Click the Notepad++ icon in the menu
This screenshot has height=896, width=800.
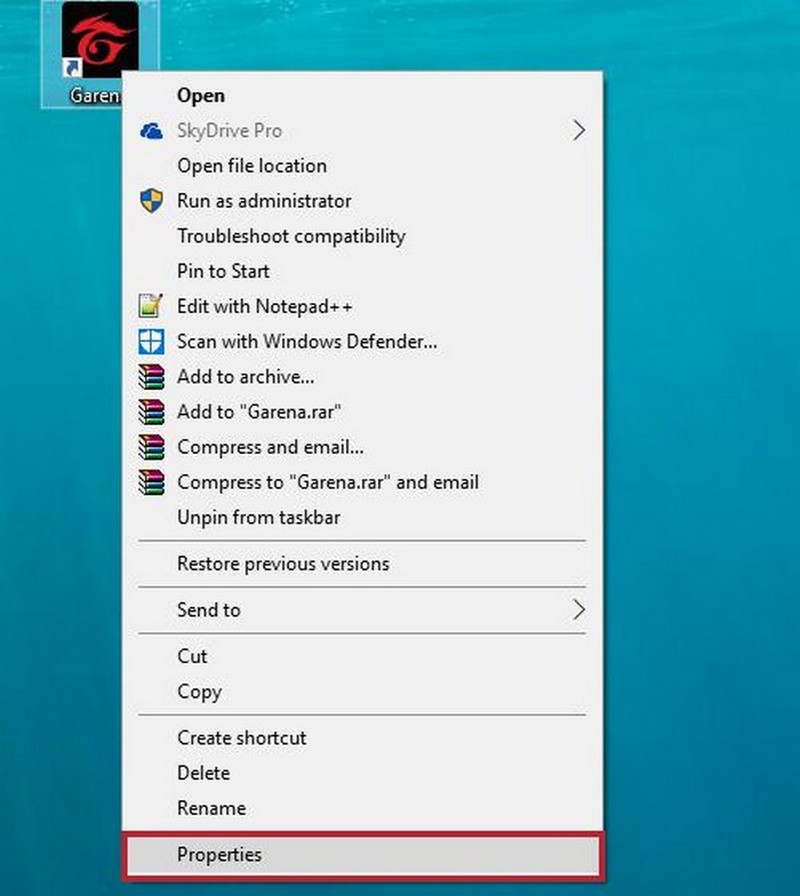pyautogui.click(x=151, y=306)
